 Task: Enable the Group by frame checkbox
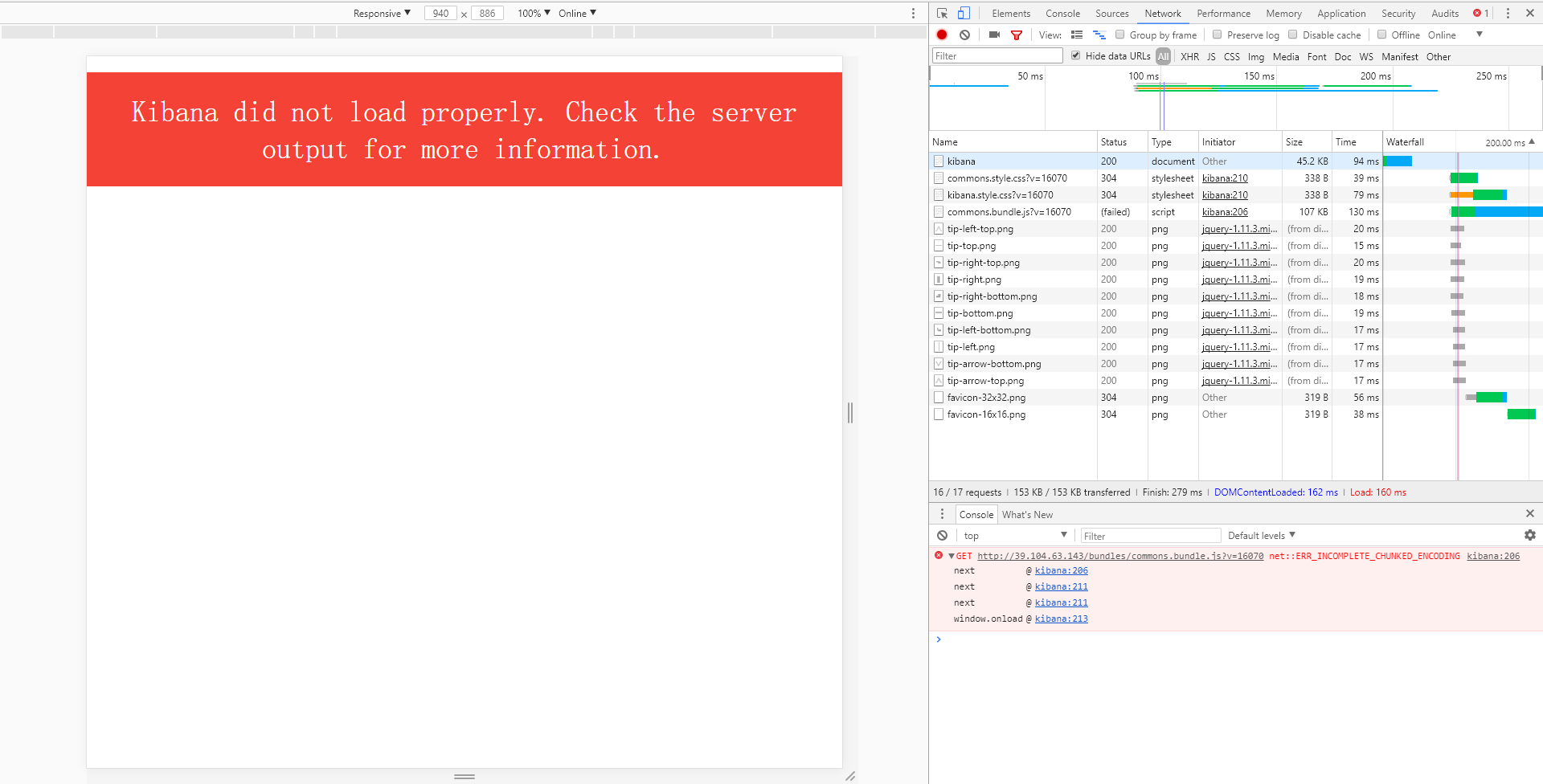pos(1119,35)
